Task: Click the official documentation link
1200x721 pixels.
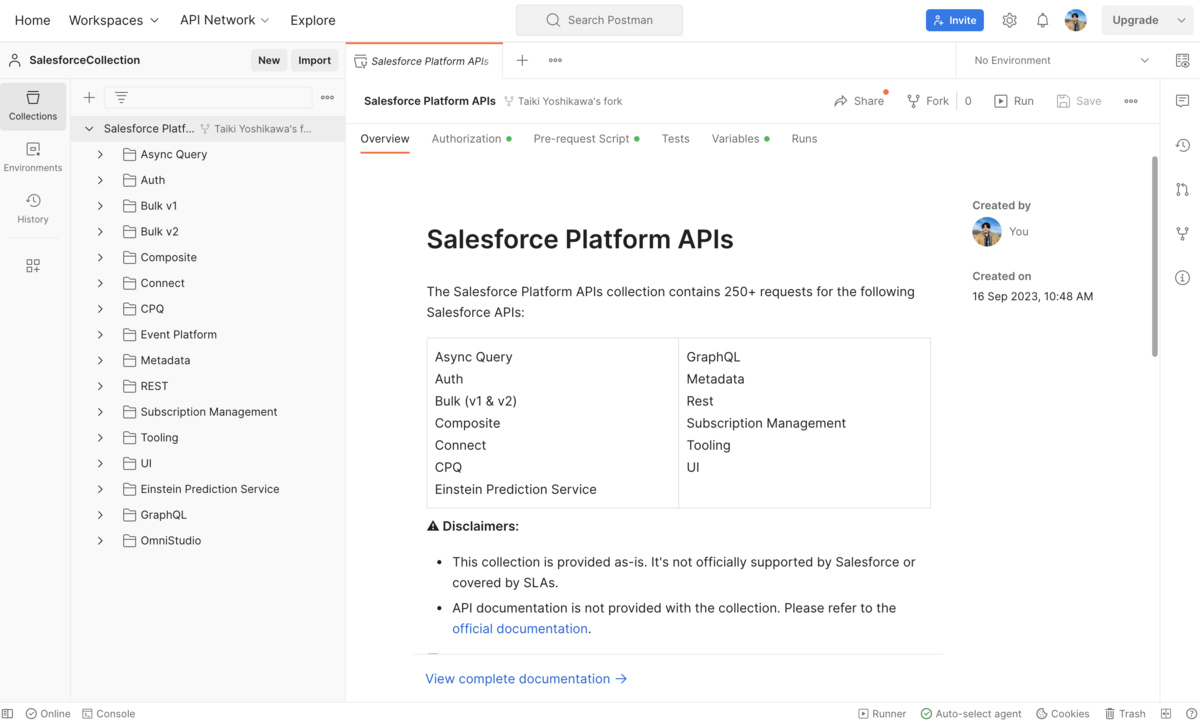Action: tap(519, 628)
